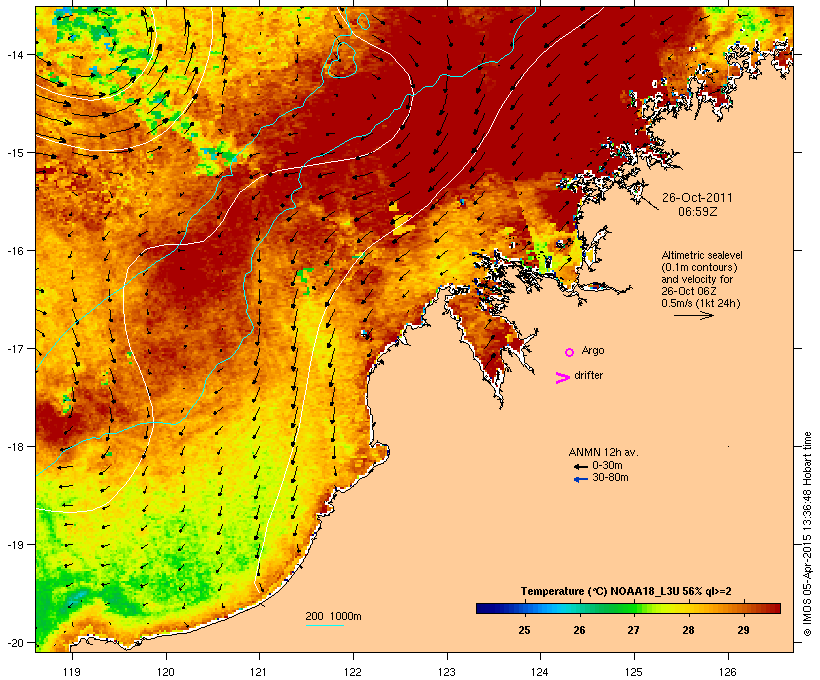
Task: Click the cyan 200 1000m isobath line sample
Action: [x=325, y=625]
